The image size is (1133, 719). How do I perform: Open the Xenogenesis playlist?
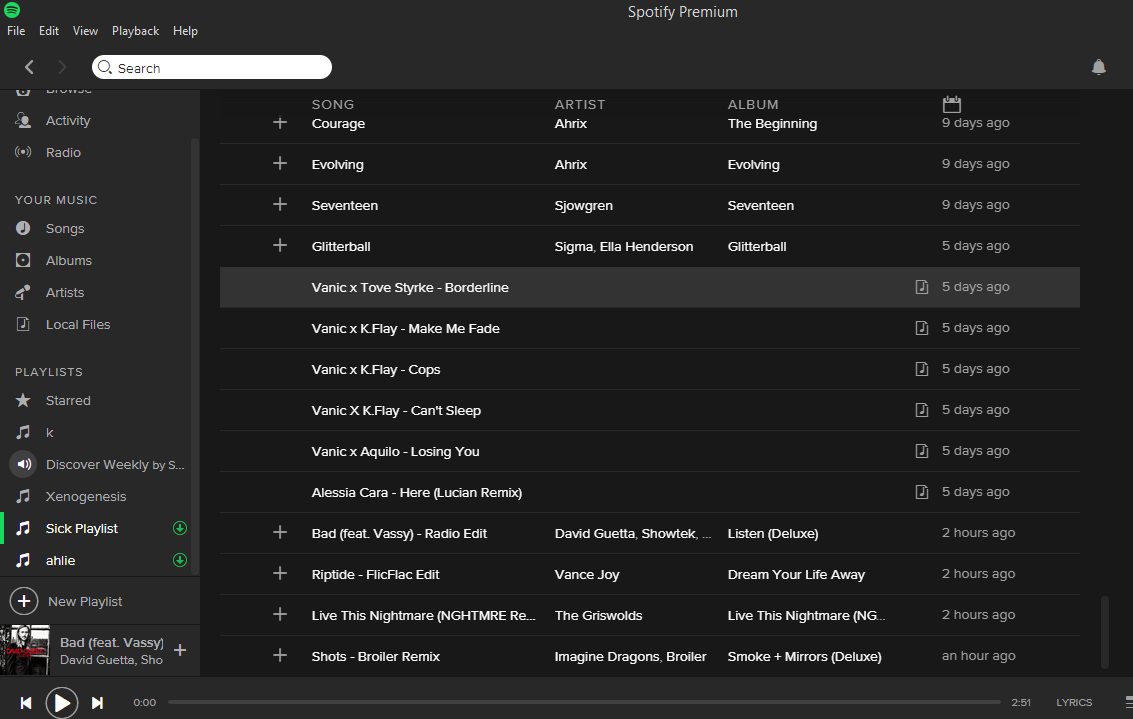tap(85, 496)
